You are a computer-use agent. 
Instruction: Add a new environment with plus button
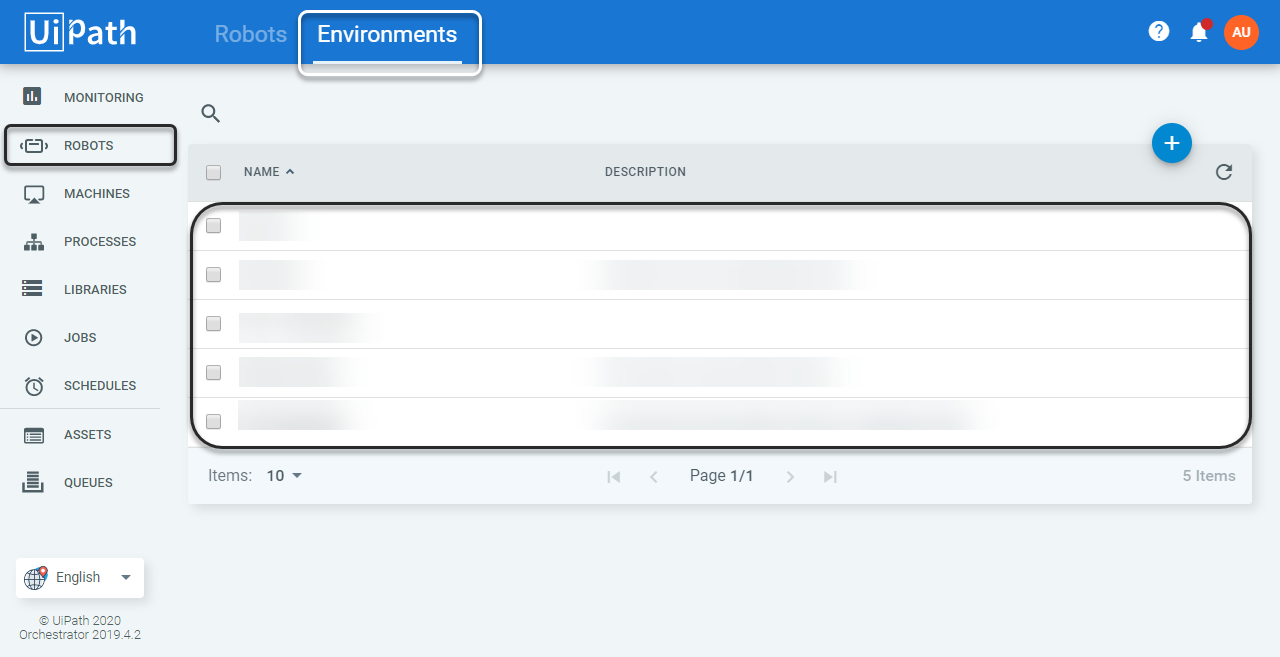(x=1172, y=143)
